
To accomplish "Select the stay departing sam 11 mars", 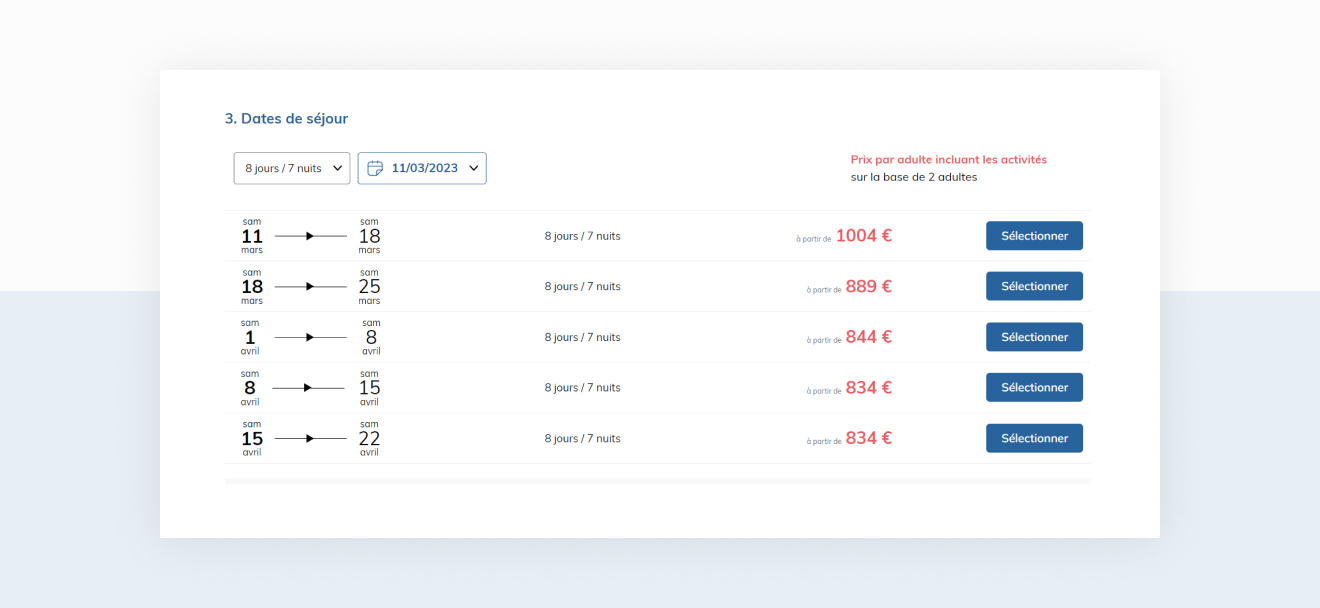I will pos(1034,236).
